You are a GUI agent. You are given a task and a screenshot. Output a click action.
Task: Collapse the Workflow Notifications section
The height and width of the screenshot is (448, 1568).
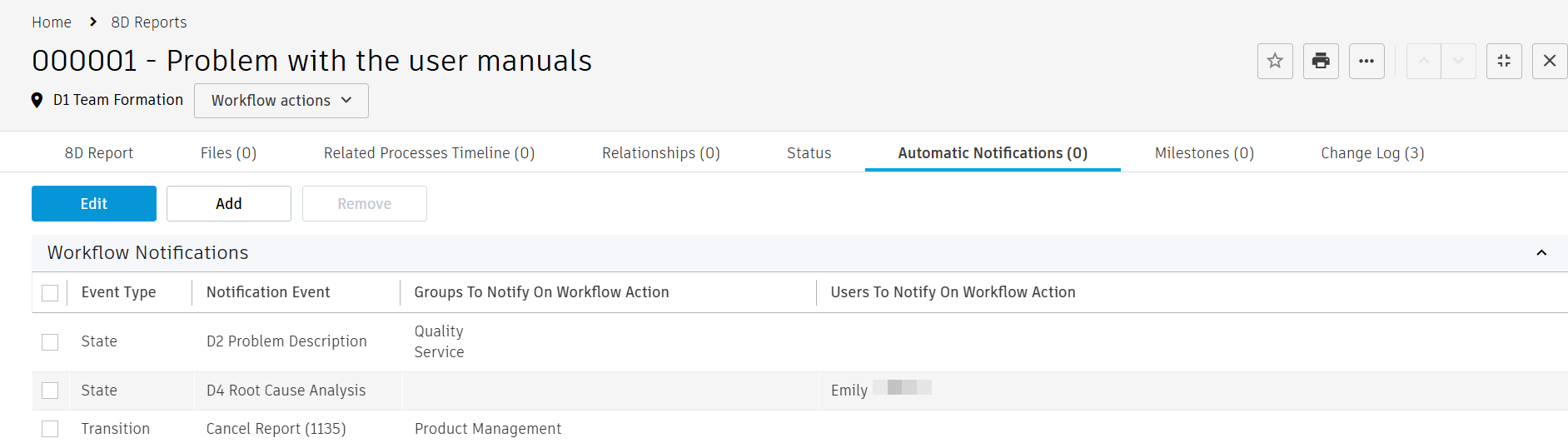pyautogui.click(x=1541, y=253)
